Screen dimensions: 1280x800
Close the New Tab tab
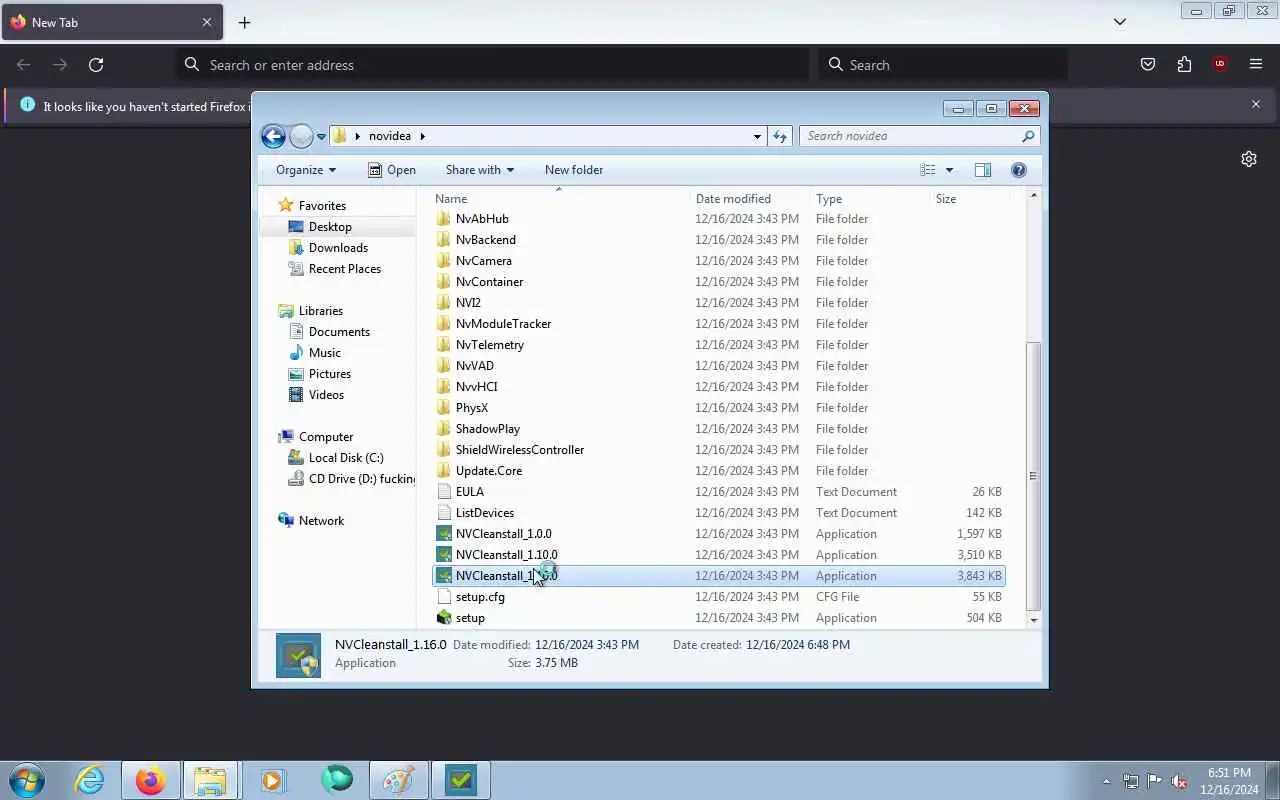pos(207,22)
